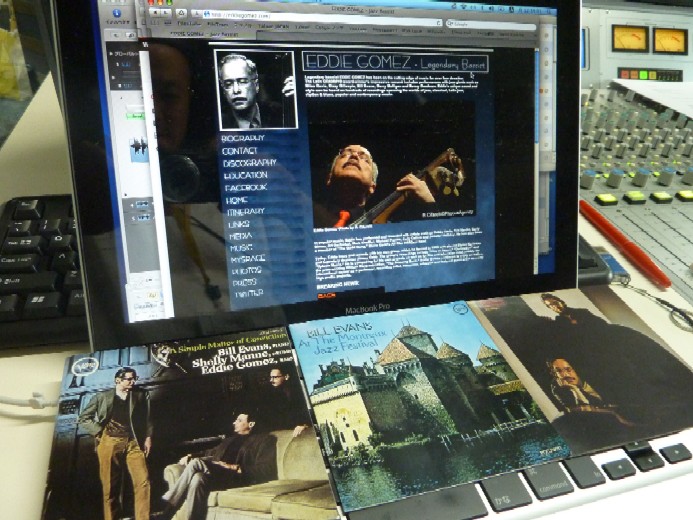Follow the FACEBOOK link in sidebar
Screen dimensions: 693x520
[246, 188]
